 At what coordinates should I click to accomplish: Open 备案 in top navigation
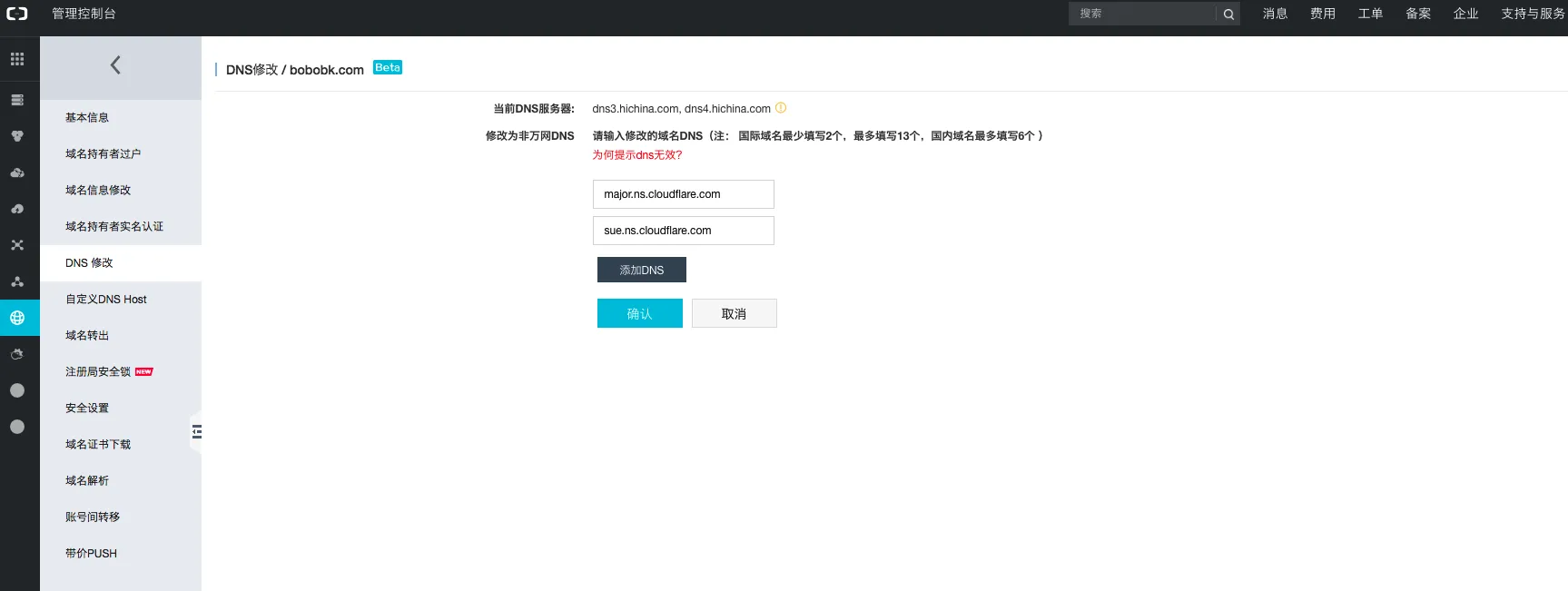point(1418,14)
